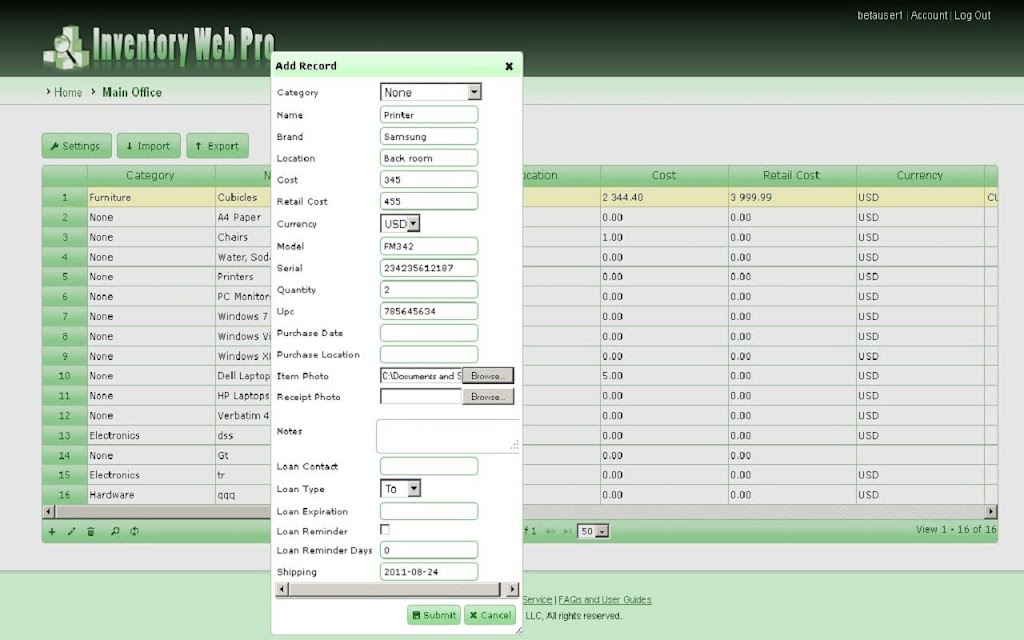Click the Location field containing Back room

pos(429,158)
